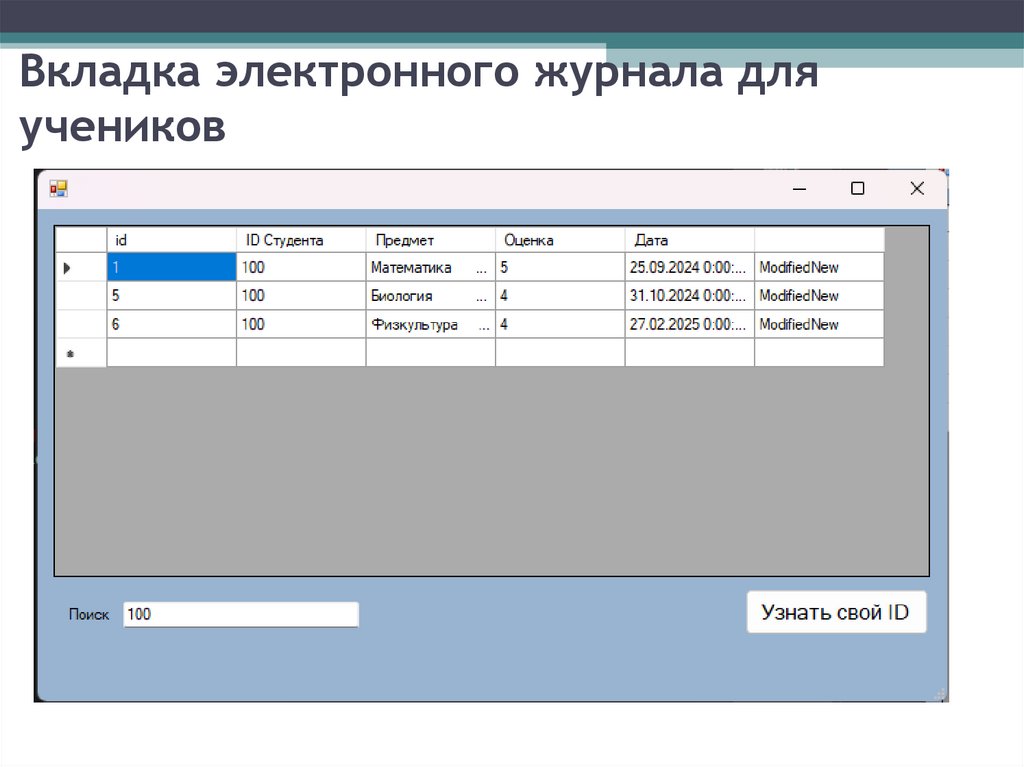Select the 'Биология' subject cell

(430, 296)
